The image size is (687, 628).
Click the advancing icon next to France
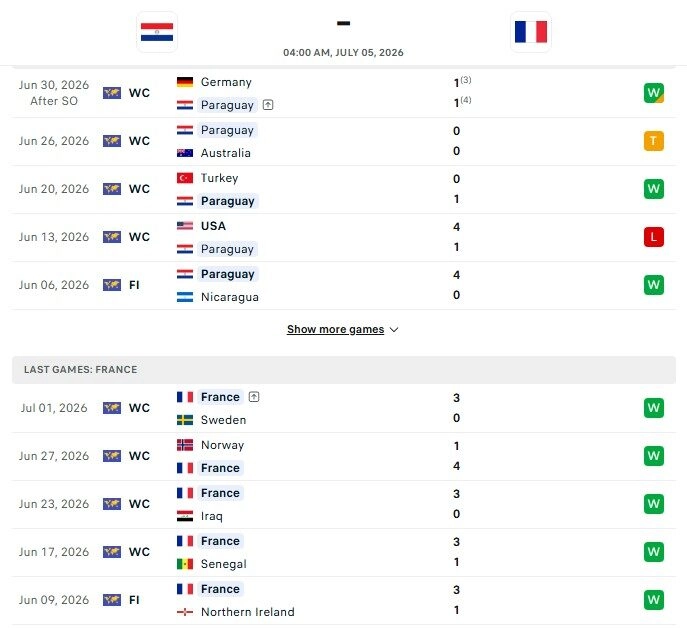[254, 397]
